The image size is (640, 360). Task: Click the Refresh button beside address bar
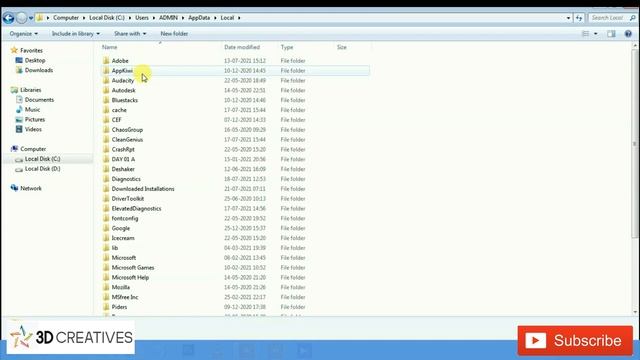579,18
